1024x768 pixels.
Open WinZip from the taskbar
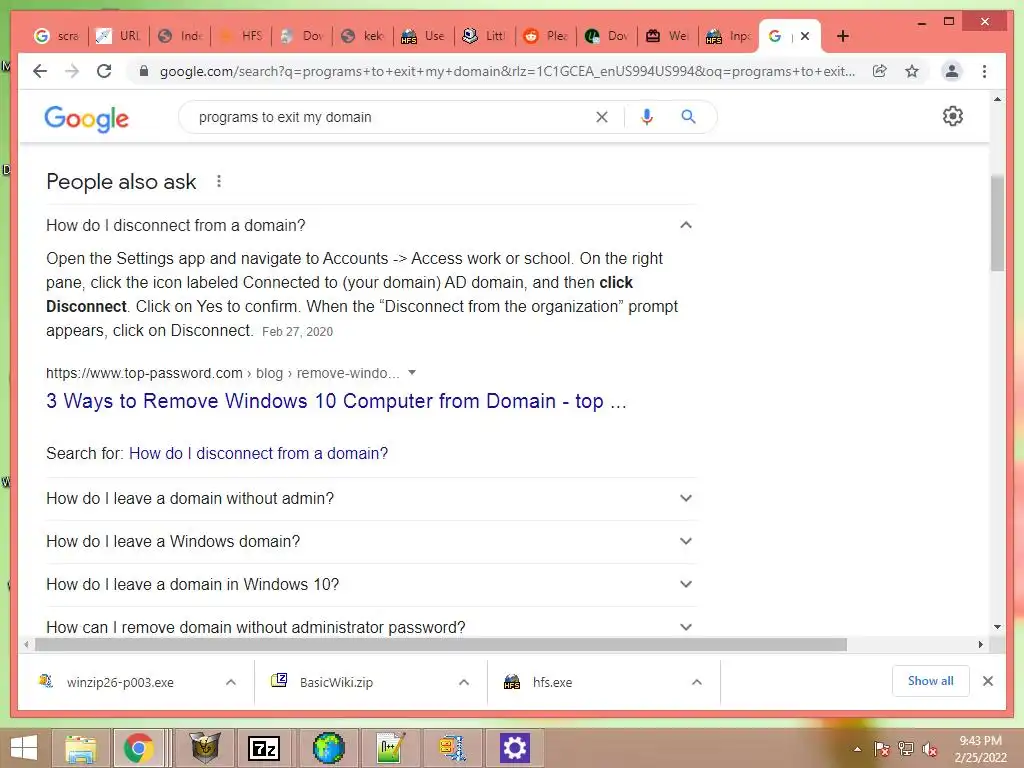(453, 748)
